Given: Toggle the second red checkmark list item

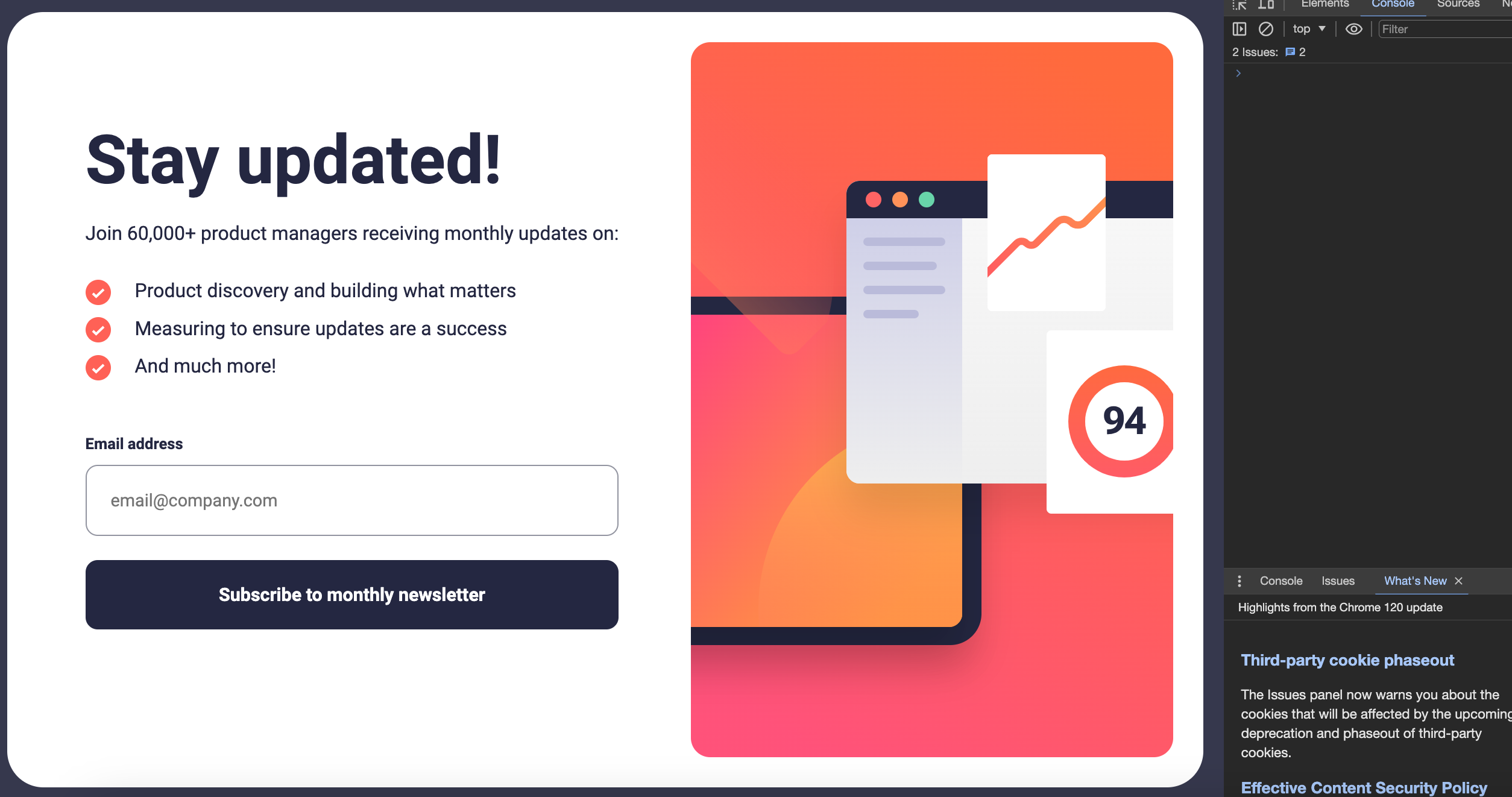Looking at the screenshot, I should click(x=98, y=329).
